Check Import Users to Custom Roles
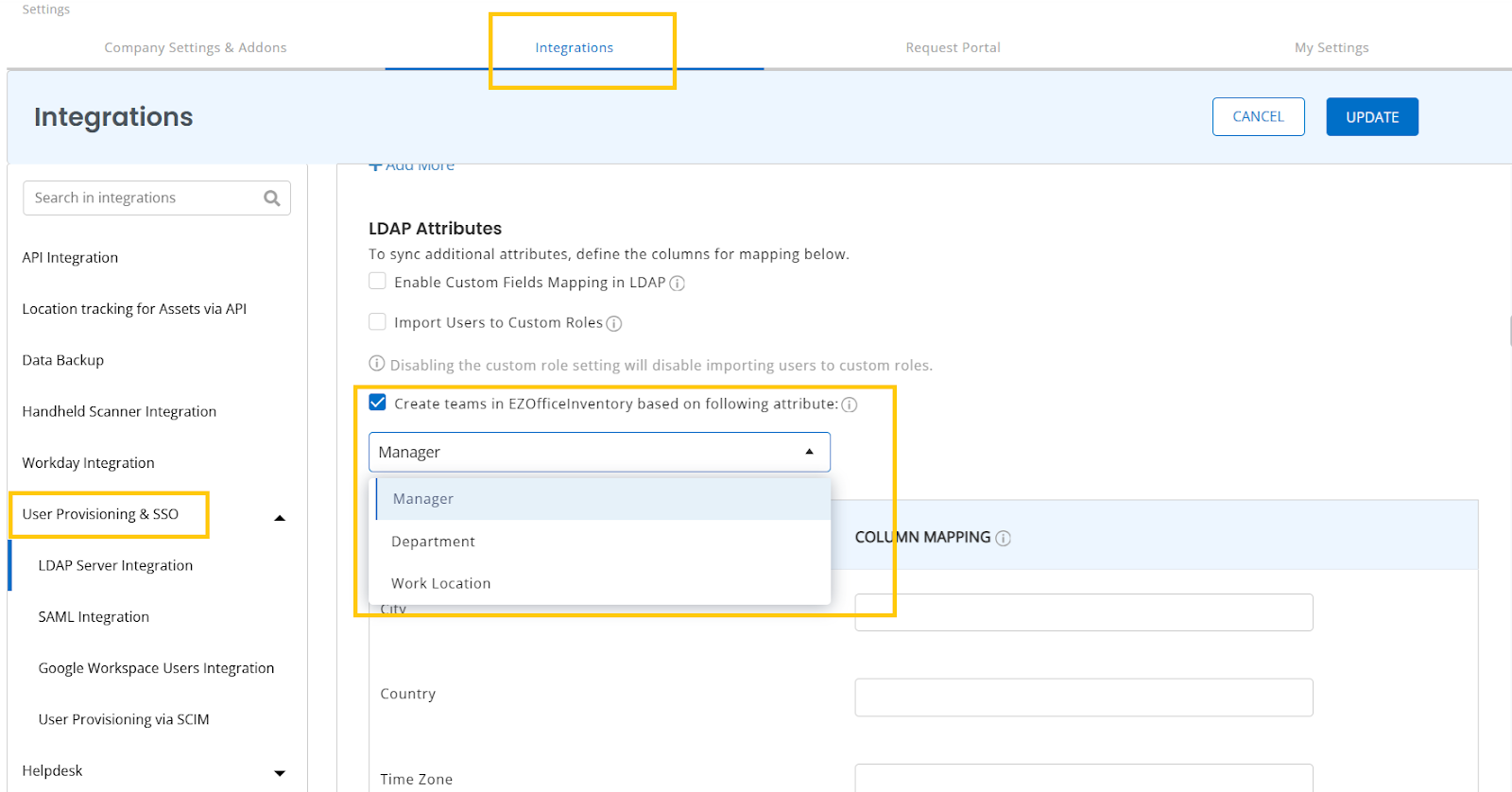1512x792 pixels. (377, 322)
